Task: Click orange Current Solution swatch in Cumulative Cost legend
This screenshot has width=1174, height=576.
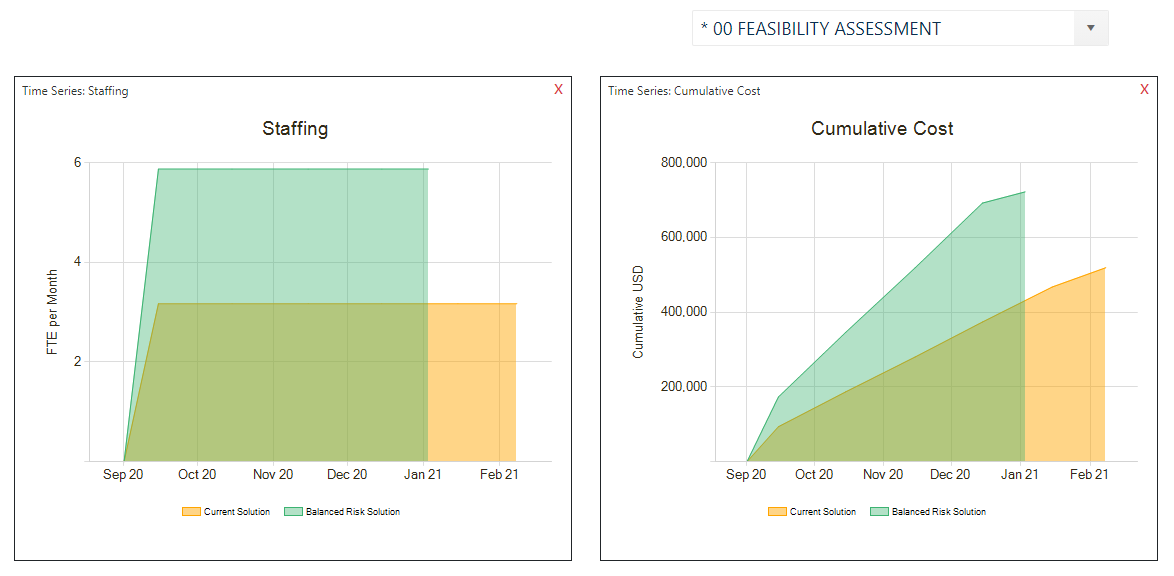Action: [777, 512]
